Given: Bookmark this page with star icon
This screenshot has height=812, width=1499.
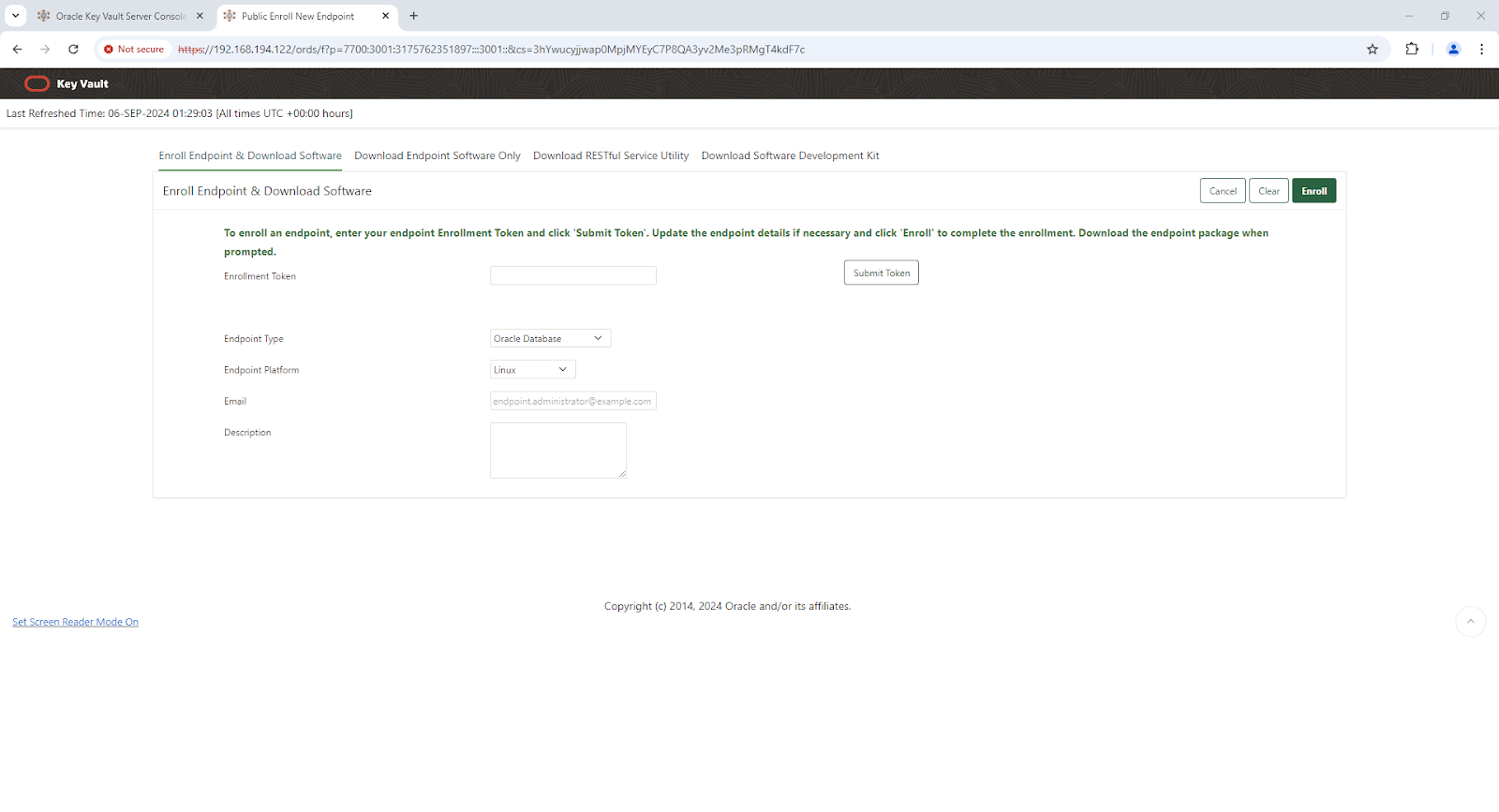Looking at the screenshot, I should (x=1373, y=50).
